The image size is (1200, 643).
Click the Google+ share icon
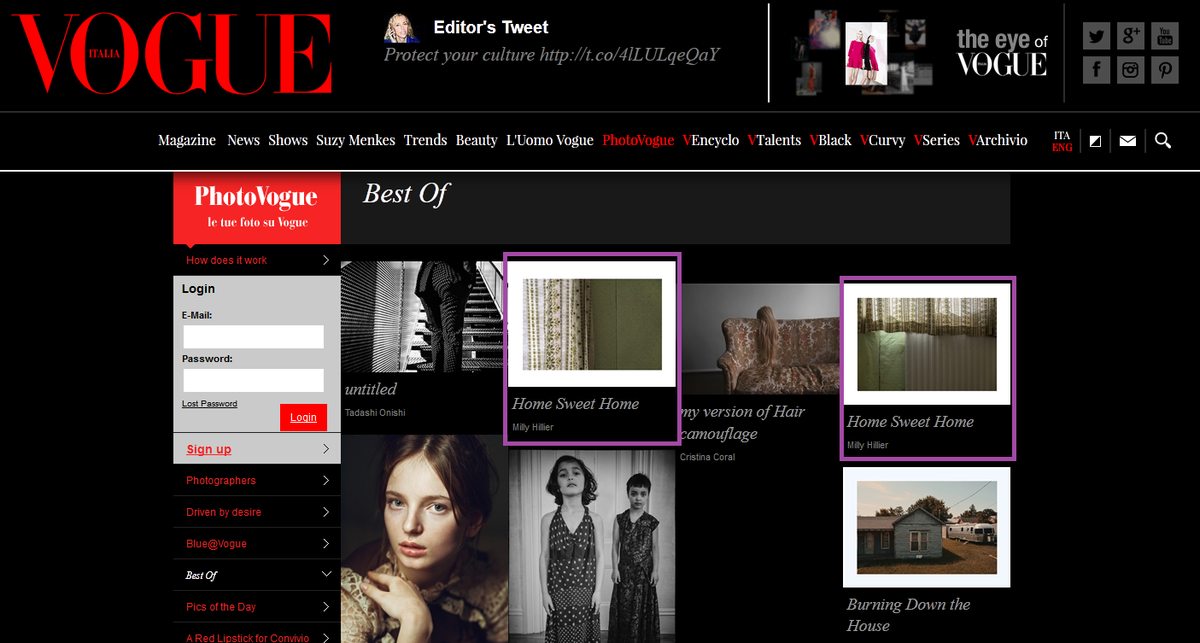pyautogui.click(x=1130, y=35)
